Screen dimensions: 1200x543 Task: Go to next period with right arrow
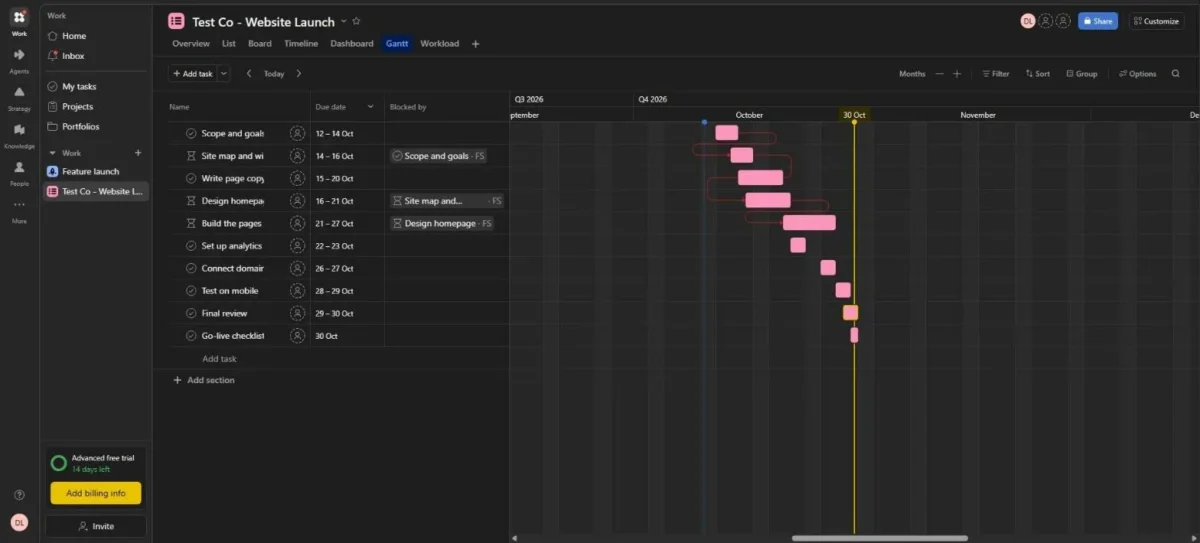298,73
